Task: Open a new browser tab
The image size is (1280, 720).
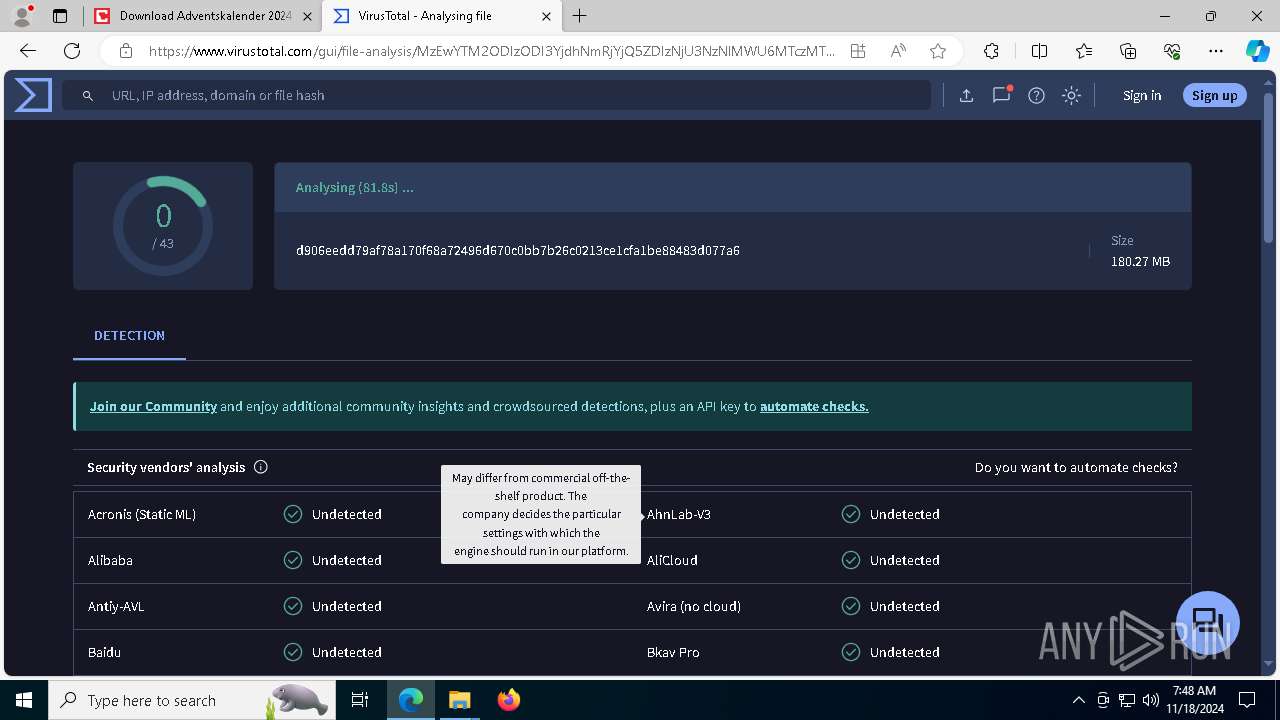Action: pyautogui.click(x=579, y=16)
